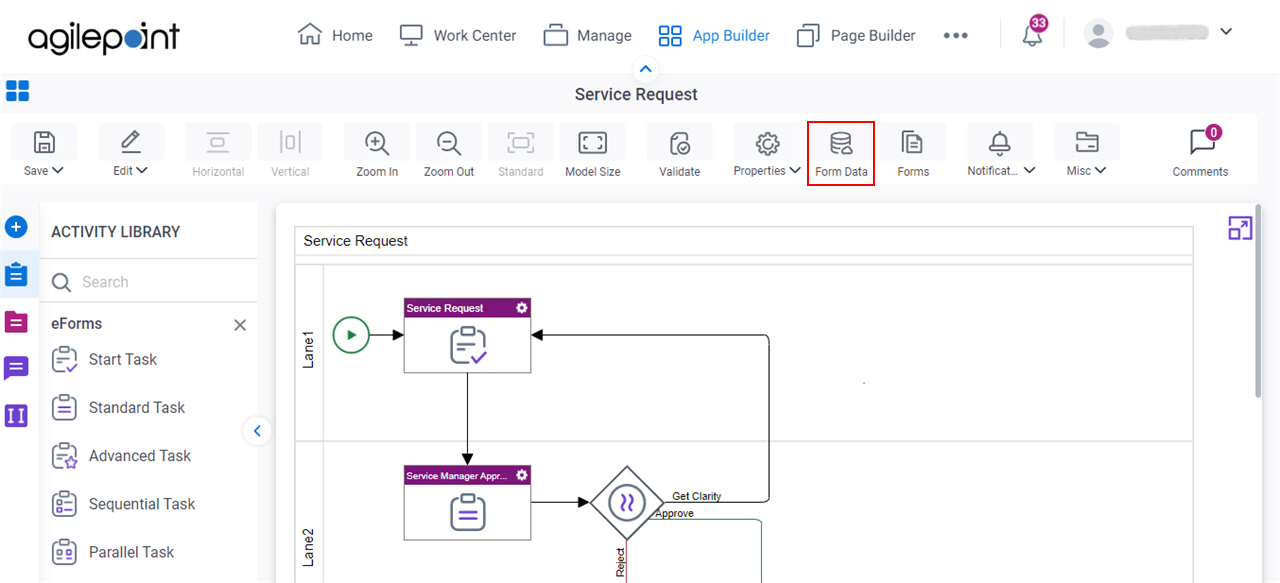
Task: Select Standard Task activity
Action: click(x=118, y=407)
